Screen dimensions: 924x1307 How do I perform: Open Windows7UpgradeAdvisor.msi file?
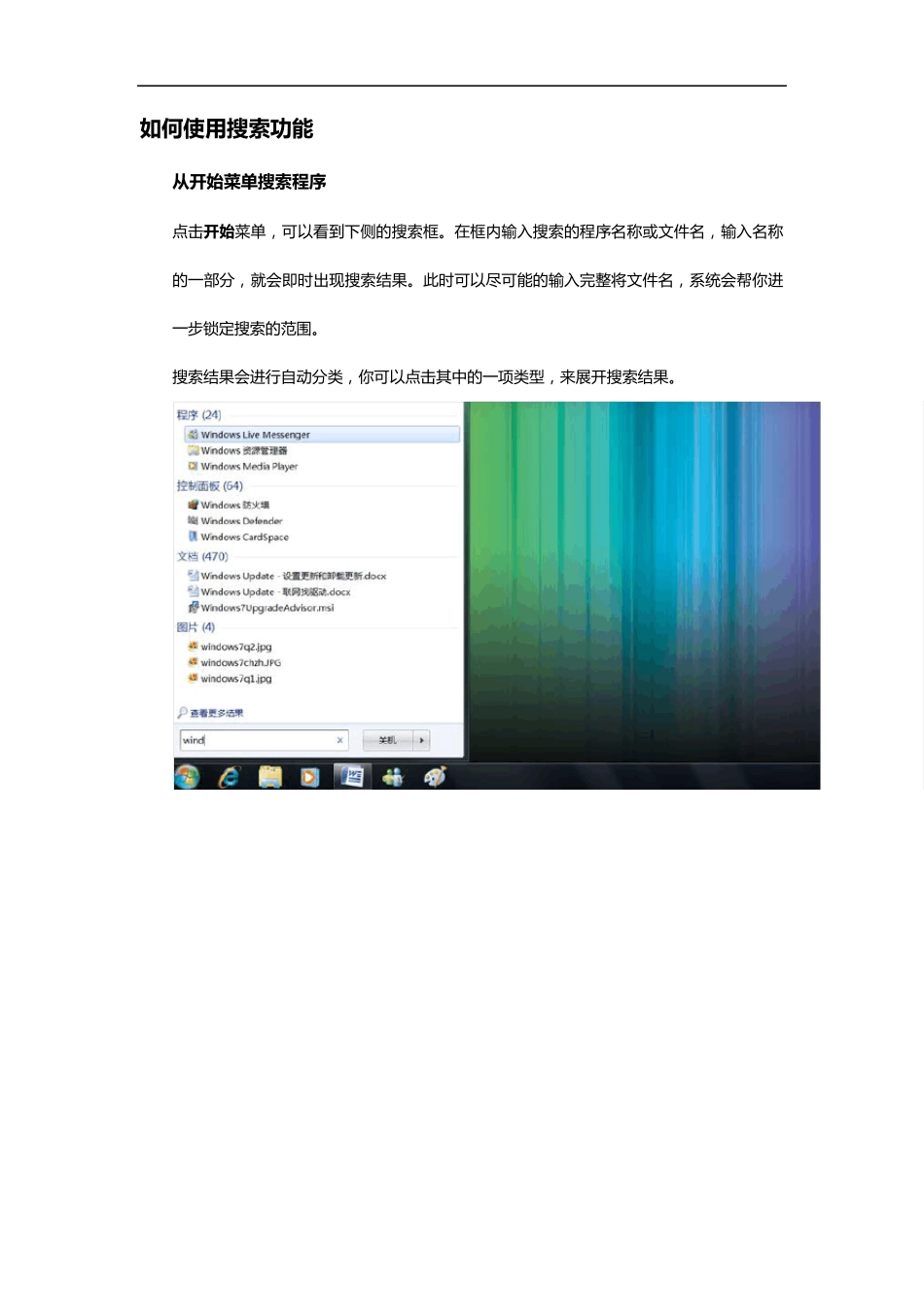tap(262, 608)
